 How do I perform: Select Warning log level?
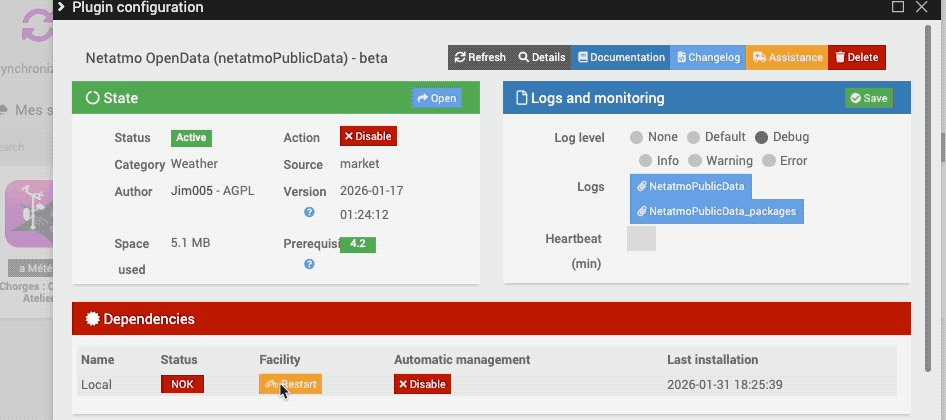pos(695,161)
